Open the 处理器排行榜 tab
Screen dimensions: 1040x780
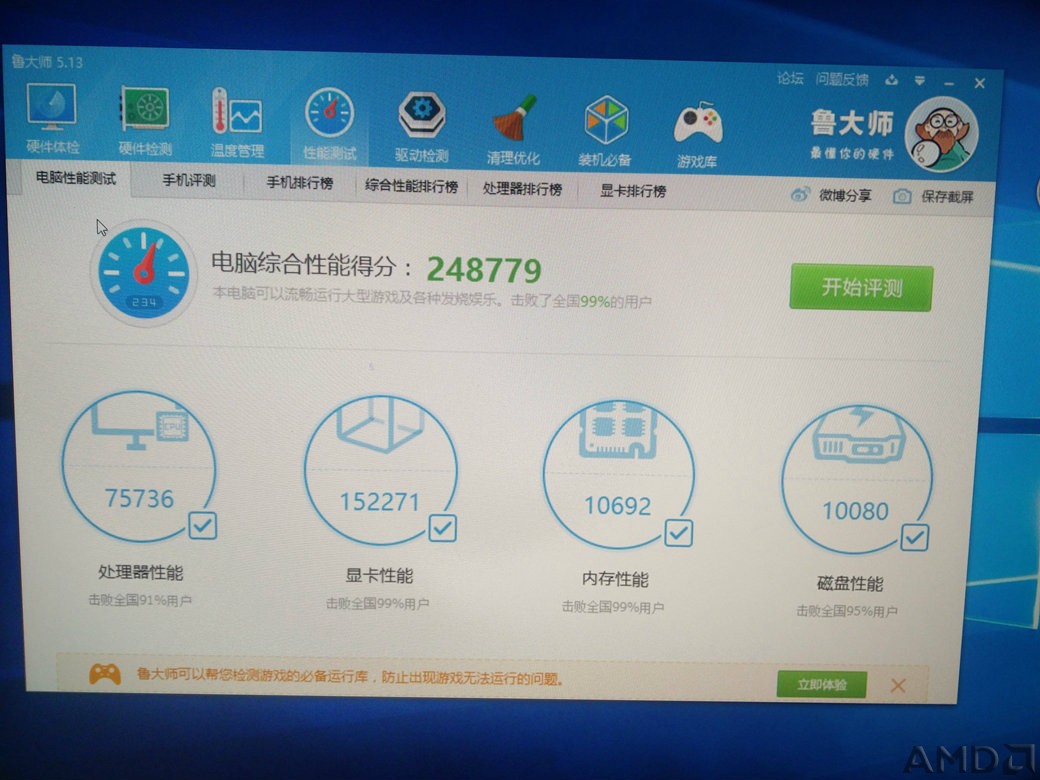point(523,189)
